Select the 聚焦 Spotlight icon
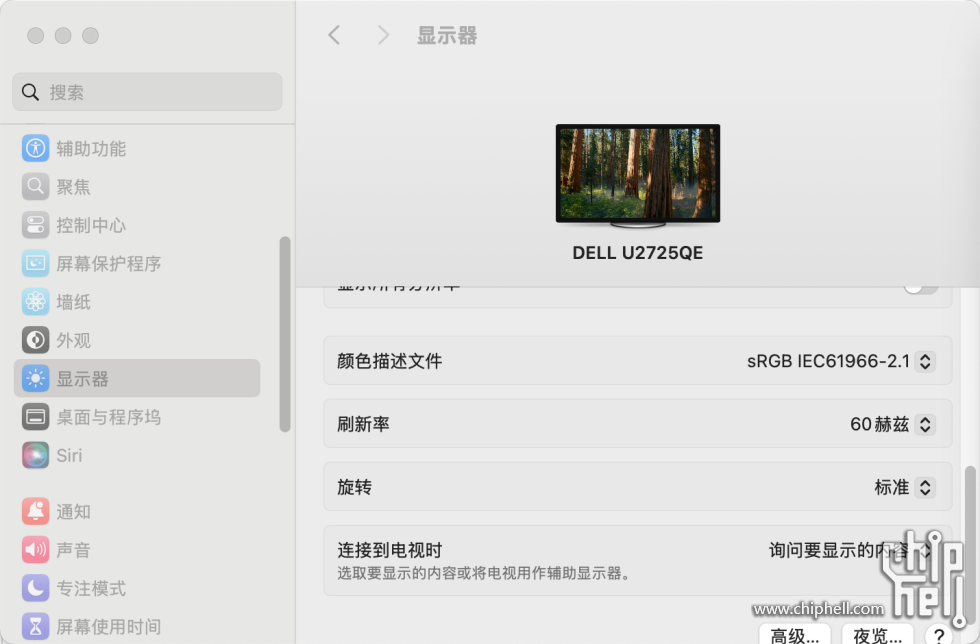980x644 pixels. tap(36, 186)
